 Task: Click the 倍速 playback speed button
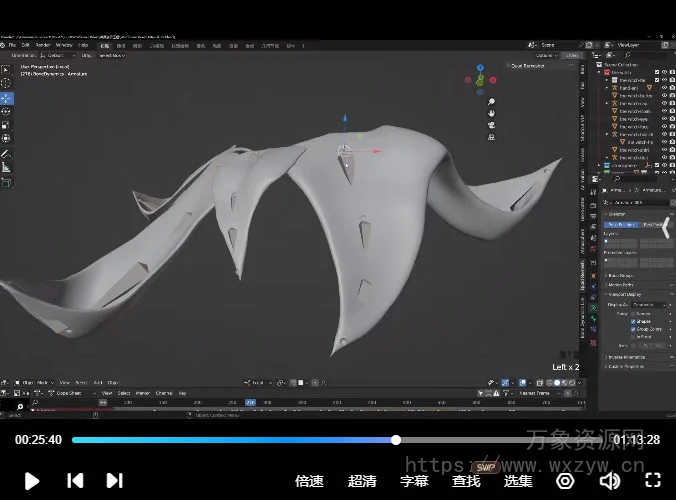(x=309, y=481)
